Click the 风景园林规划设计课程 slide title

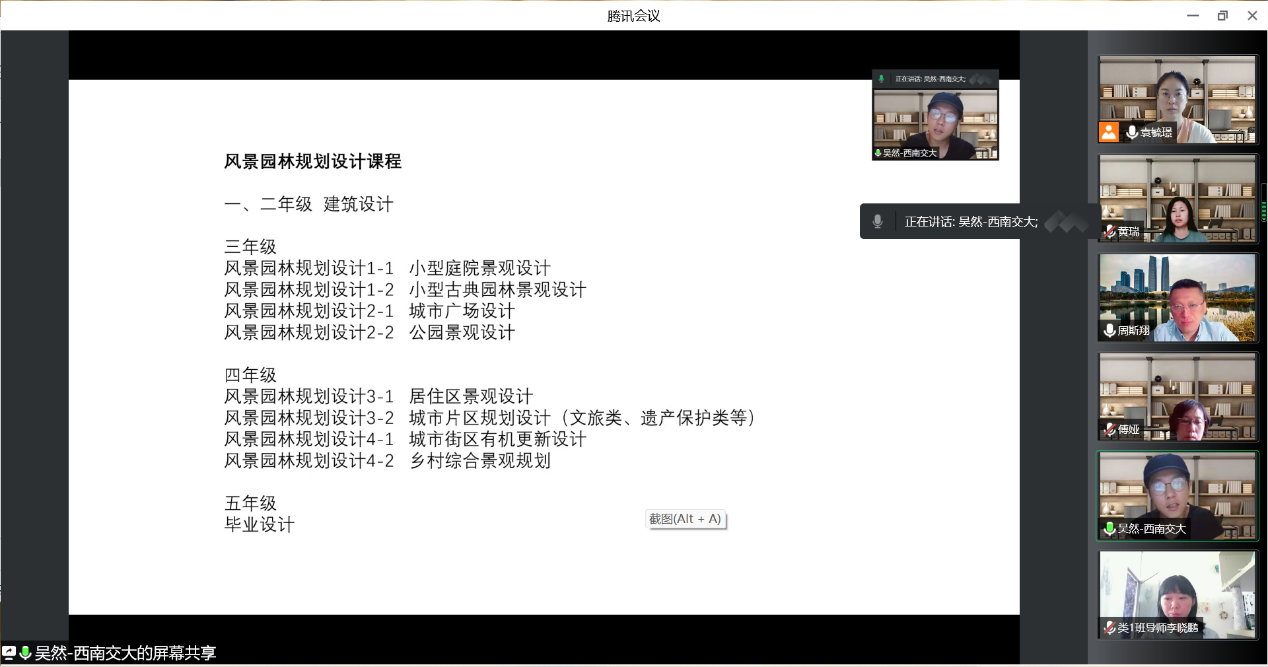coord(313,161)
